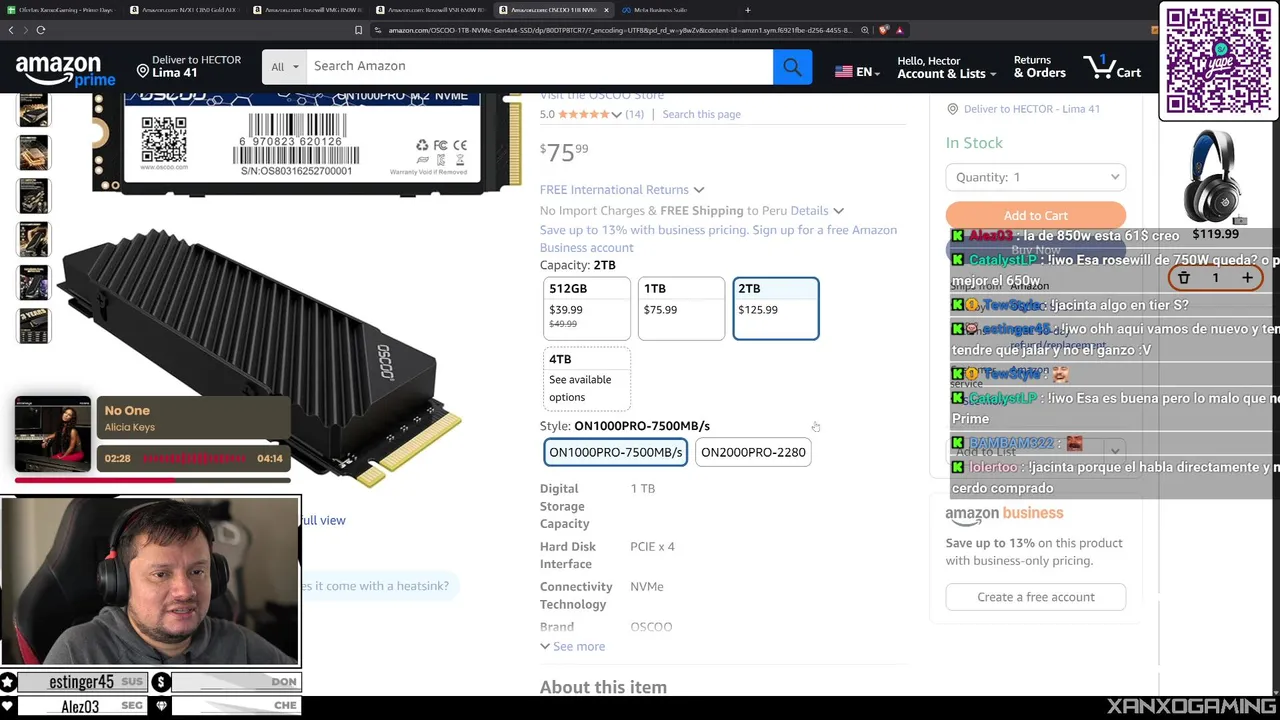Expand the FREE International Returns chevron
The width and height of the screenshot is (1280, 720).
[x=699, y=190]
